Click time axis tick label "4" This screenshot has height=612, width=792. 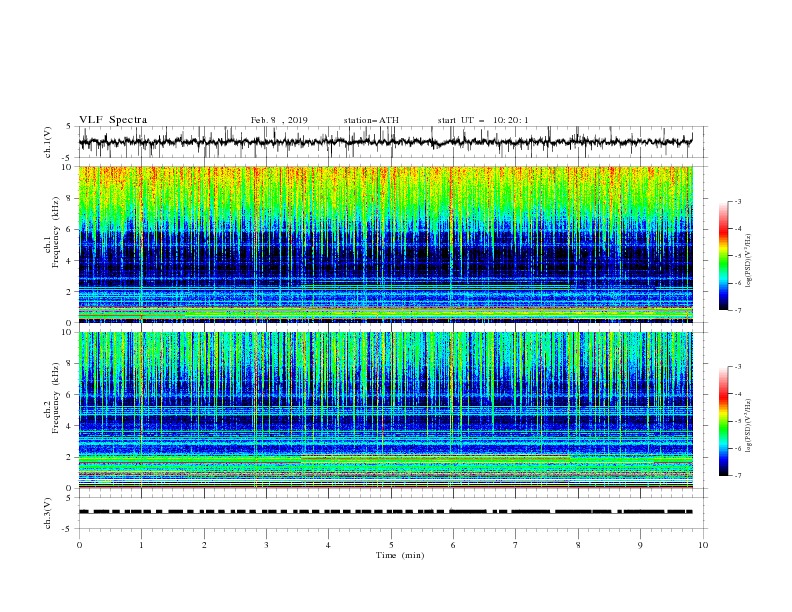pos(328,545)
